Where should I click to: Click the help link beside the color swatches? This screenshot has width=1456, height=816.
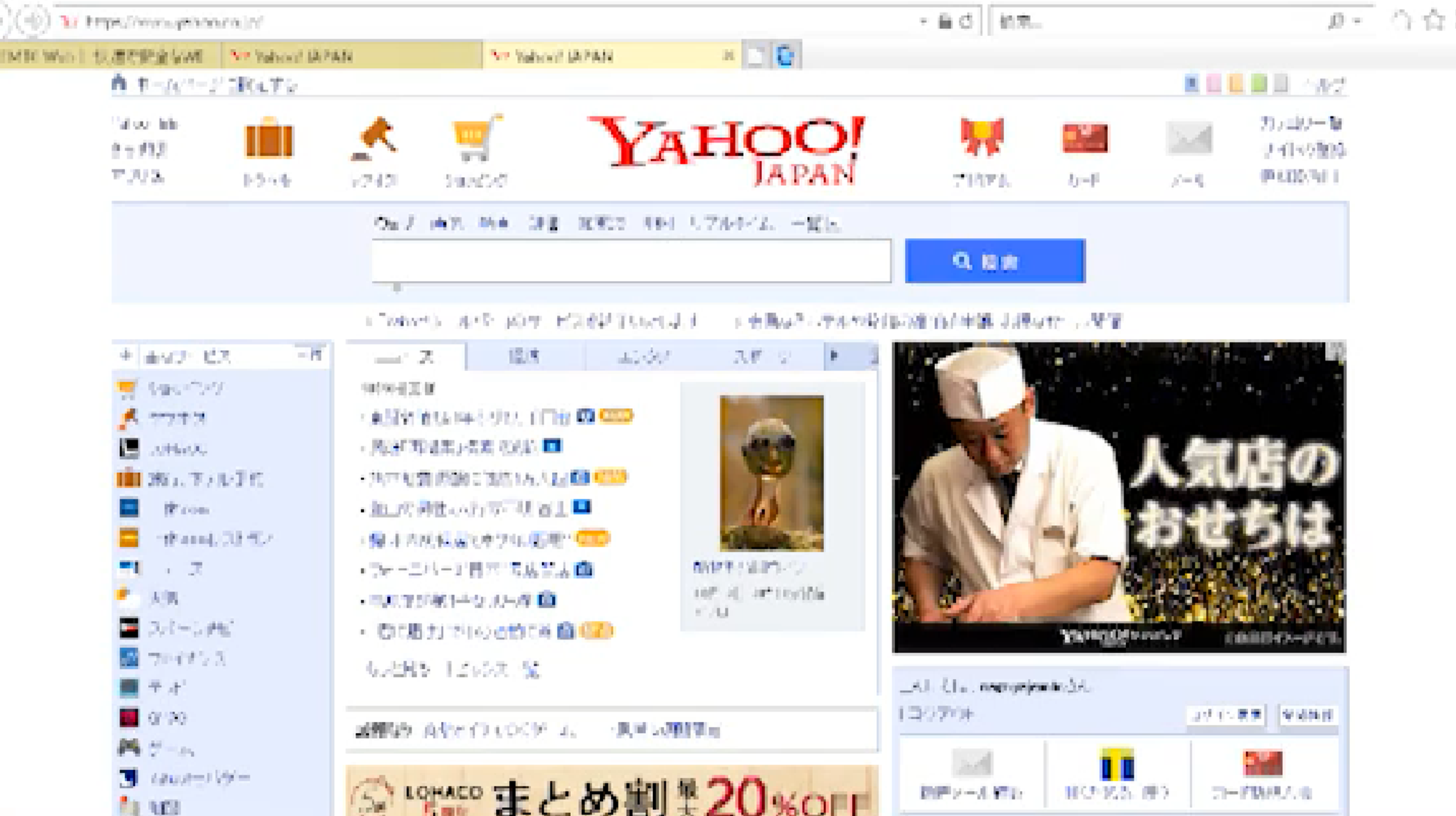click(x=1324, y=85)
